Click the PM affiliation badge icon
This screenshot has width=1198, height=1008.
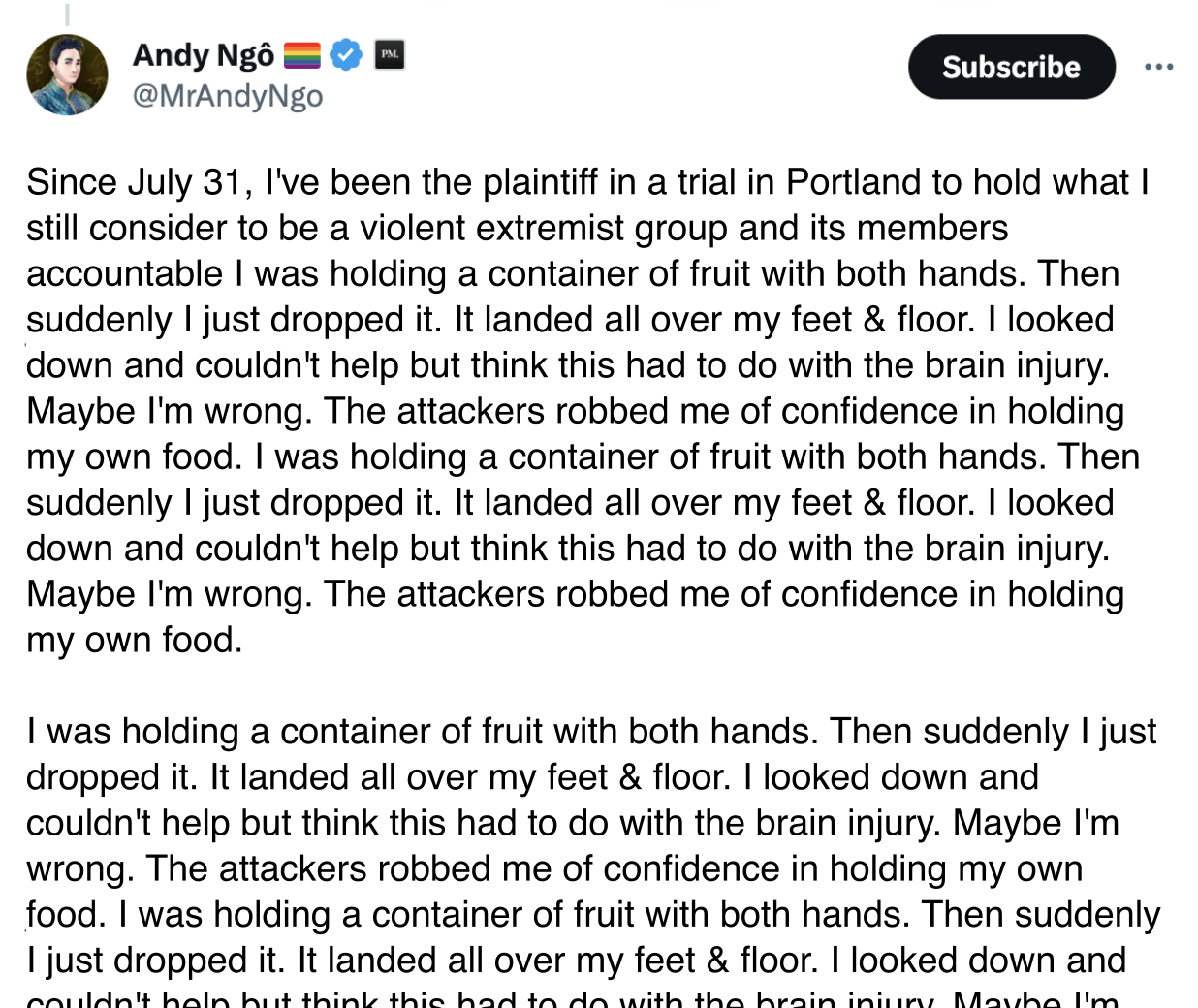point(390,54)
